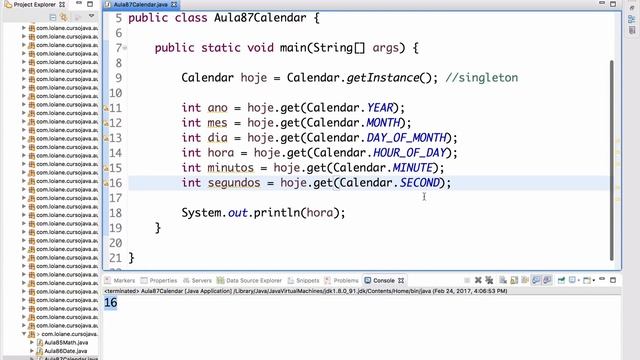Screen dimensions: 640x360
Task: Switch to the Markers tab
Action: [x=120, y=280]
